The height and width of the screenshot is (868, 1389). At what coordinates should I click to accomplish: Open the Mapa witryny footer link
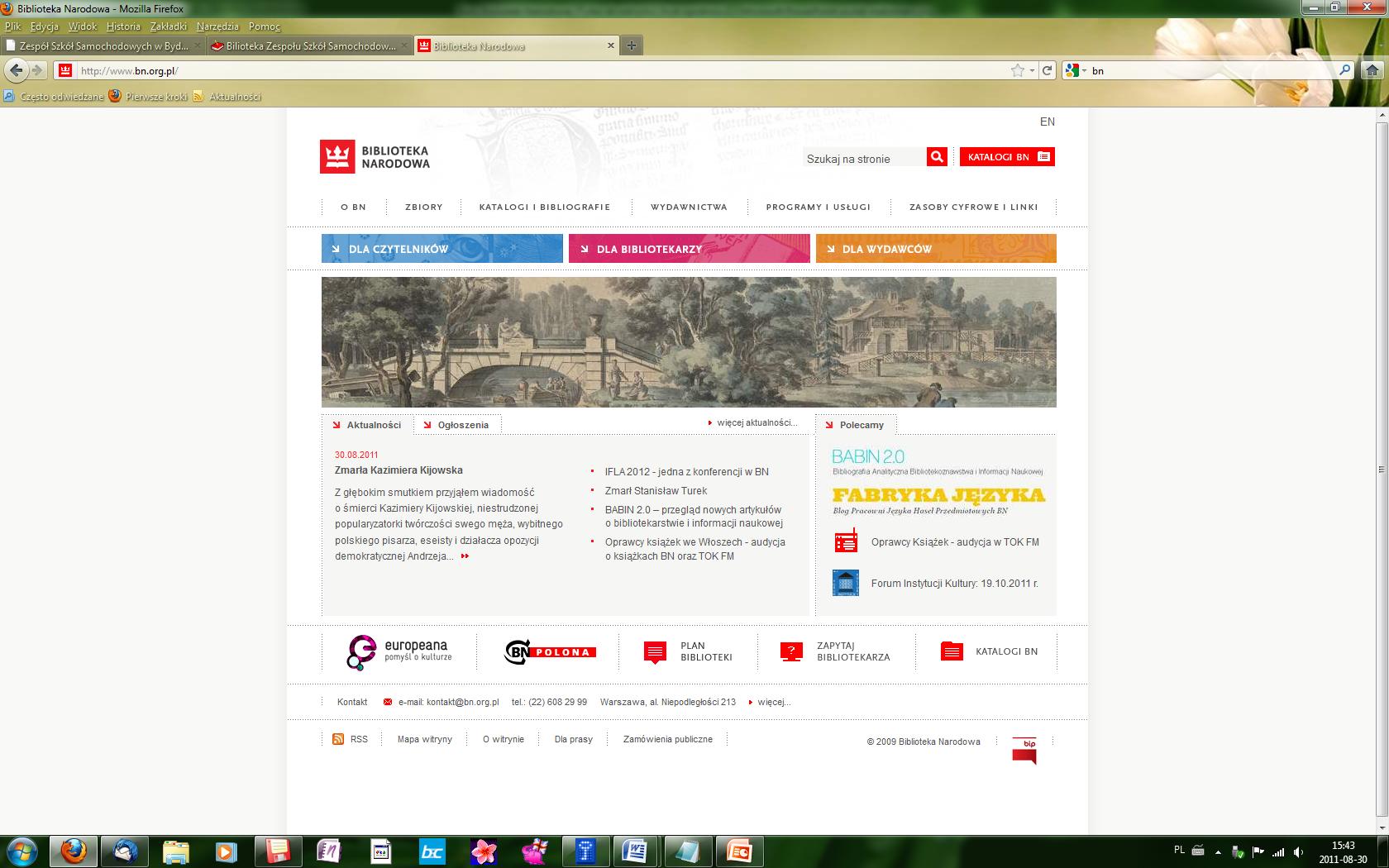[425, 739]
